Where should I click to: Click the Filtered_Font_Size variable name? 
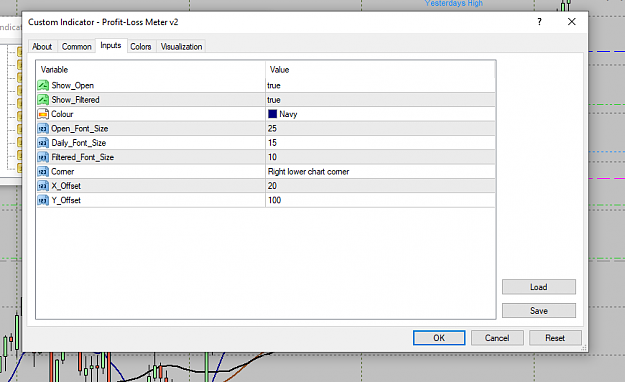pos(83,157)
